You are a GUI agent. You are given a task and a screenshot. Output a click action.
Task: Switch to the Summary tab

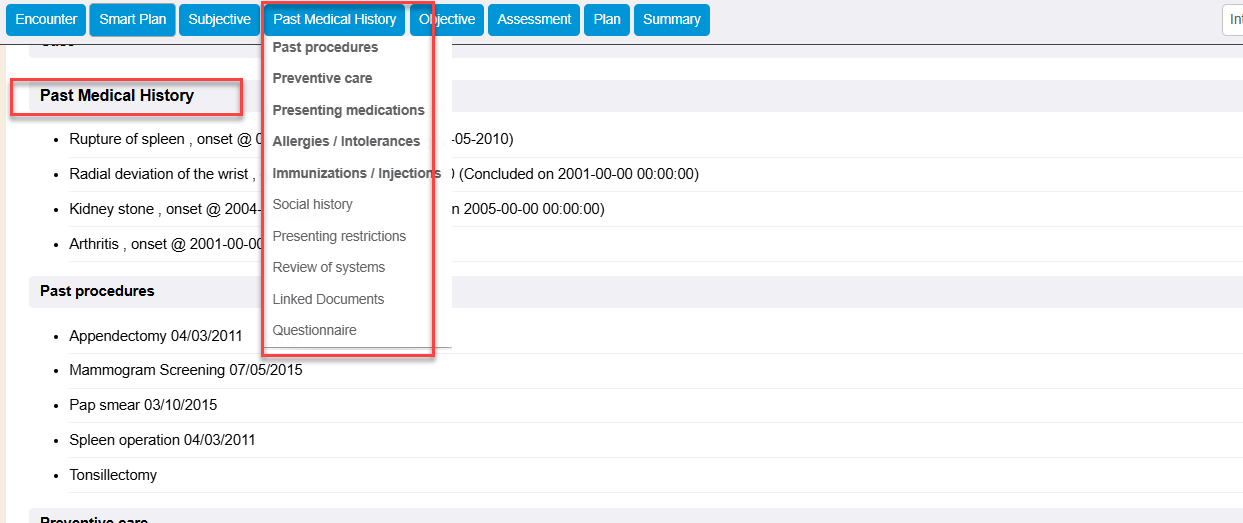[671, 20]
